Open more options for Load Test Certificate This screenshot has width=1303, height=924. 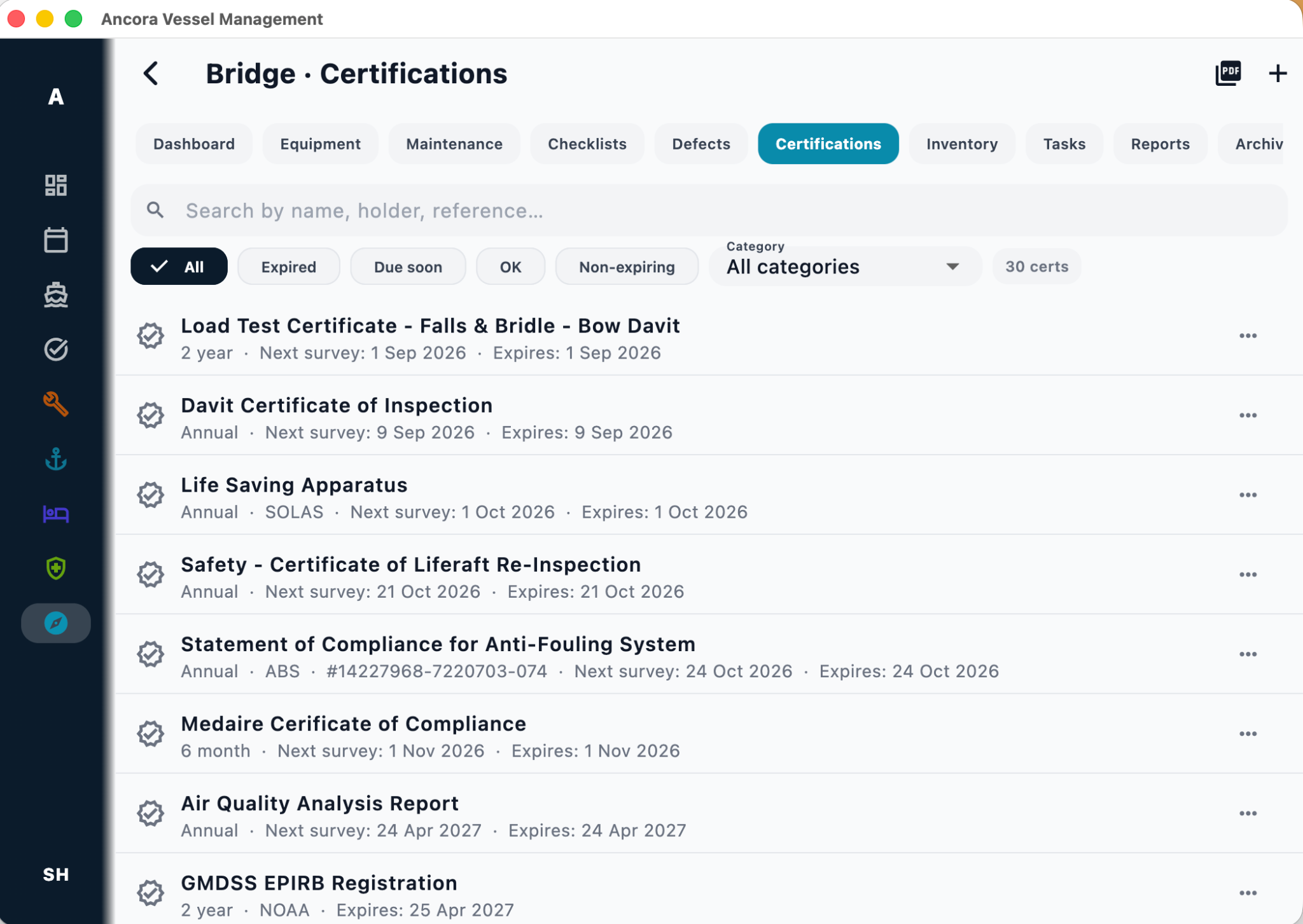(1248, 336)
